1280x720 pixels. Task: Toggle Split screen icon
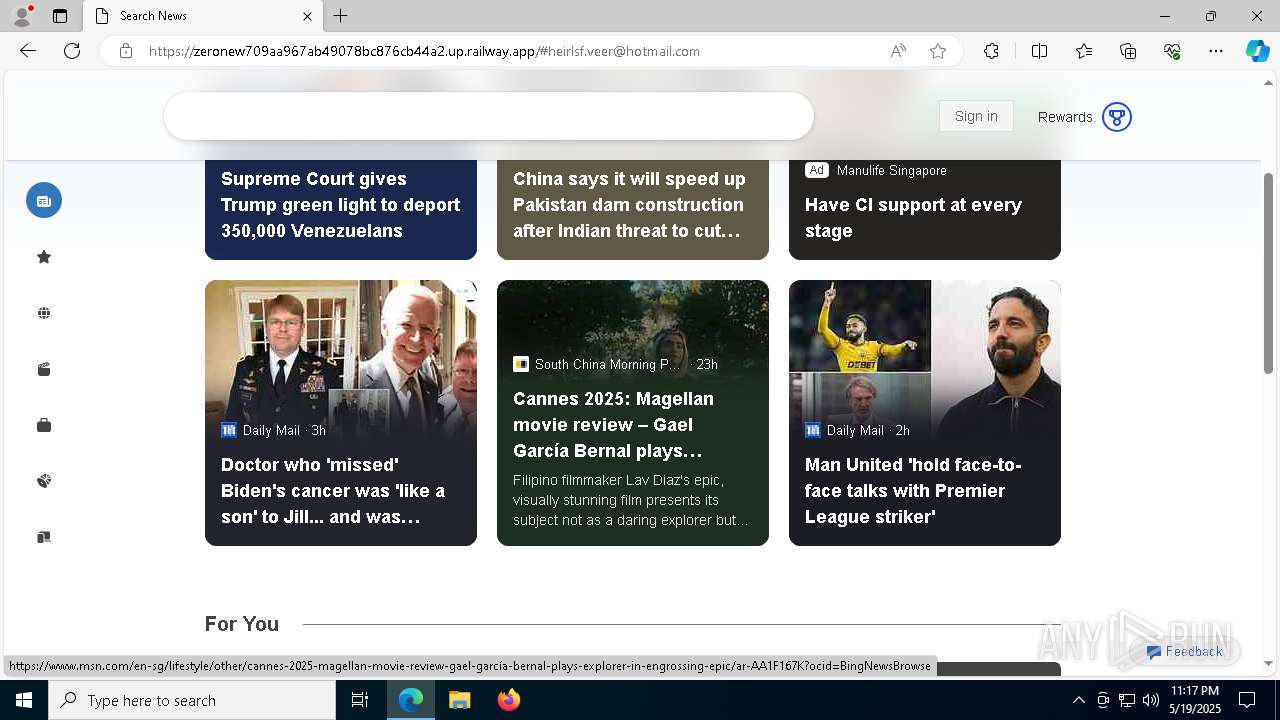tap(1039, 51)
